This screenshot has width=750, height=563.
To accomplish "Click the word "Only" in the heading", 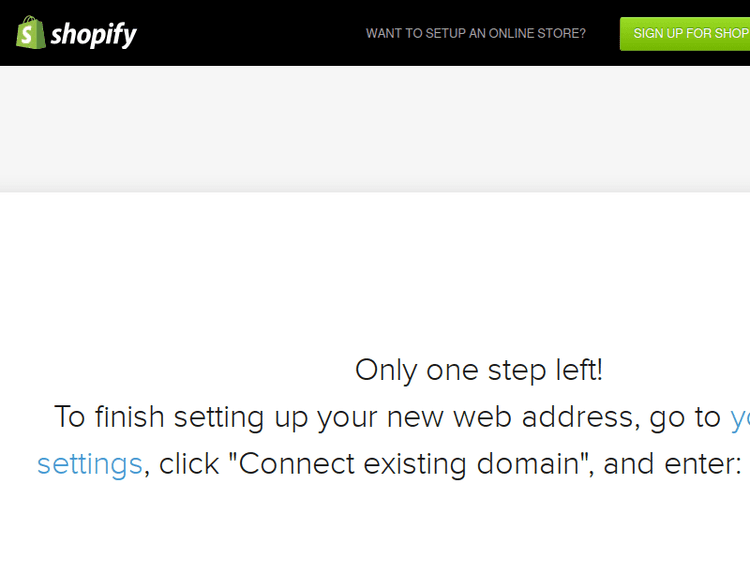I will (x=386, y=371).
